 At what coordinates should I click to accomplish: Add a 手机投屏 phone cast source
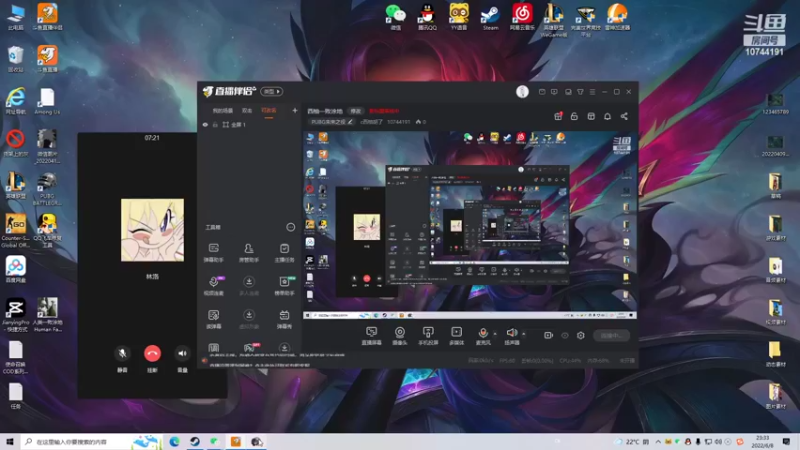coord(428,336)
